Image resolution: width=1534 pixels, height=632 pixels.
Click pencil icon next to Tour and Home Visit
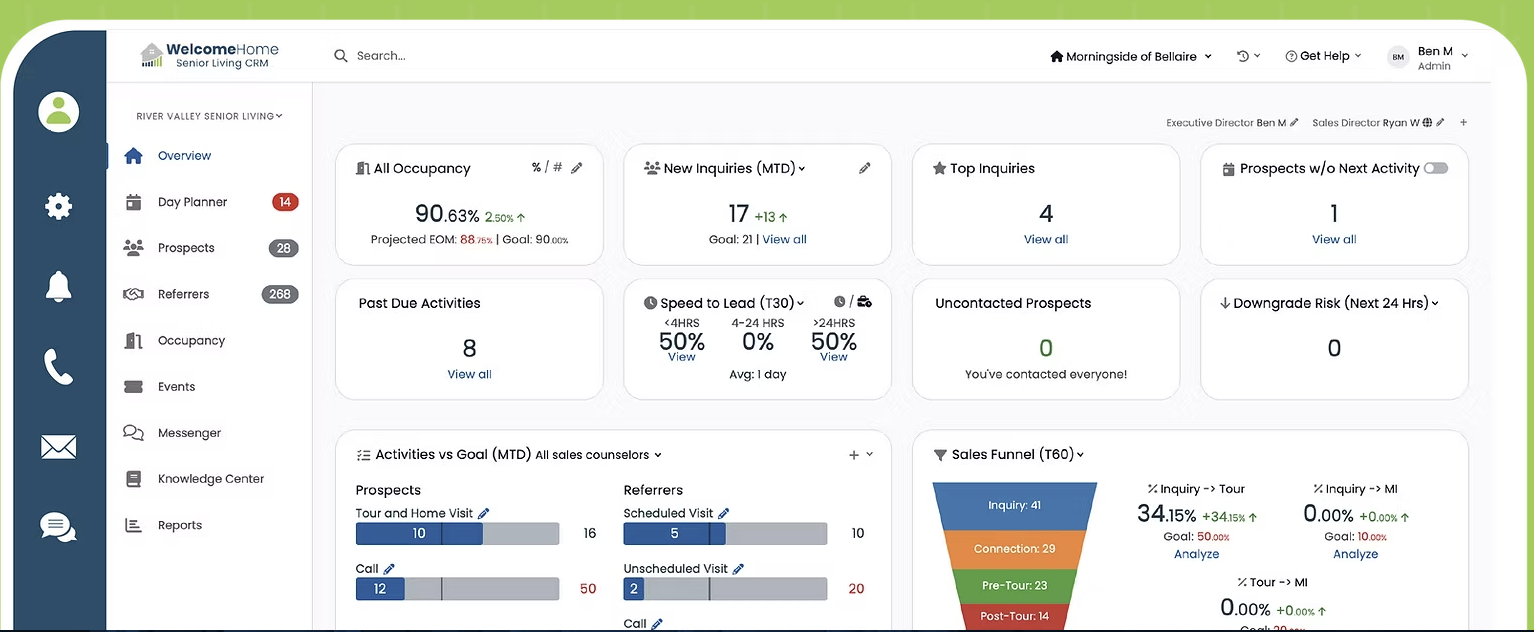click(484, 513)
